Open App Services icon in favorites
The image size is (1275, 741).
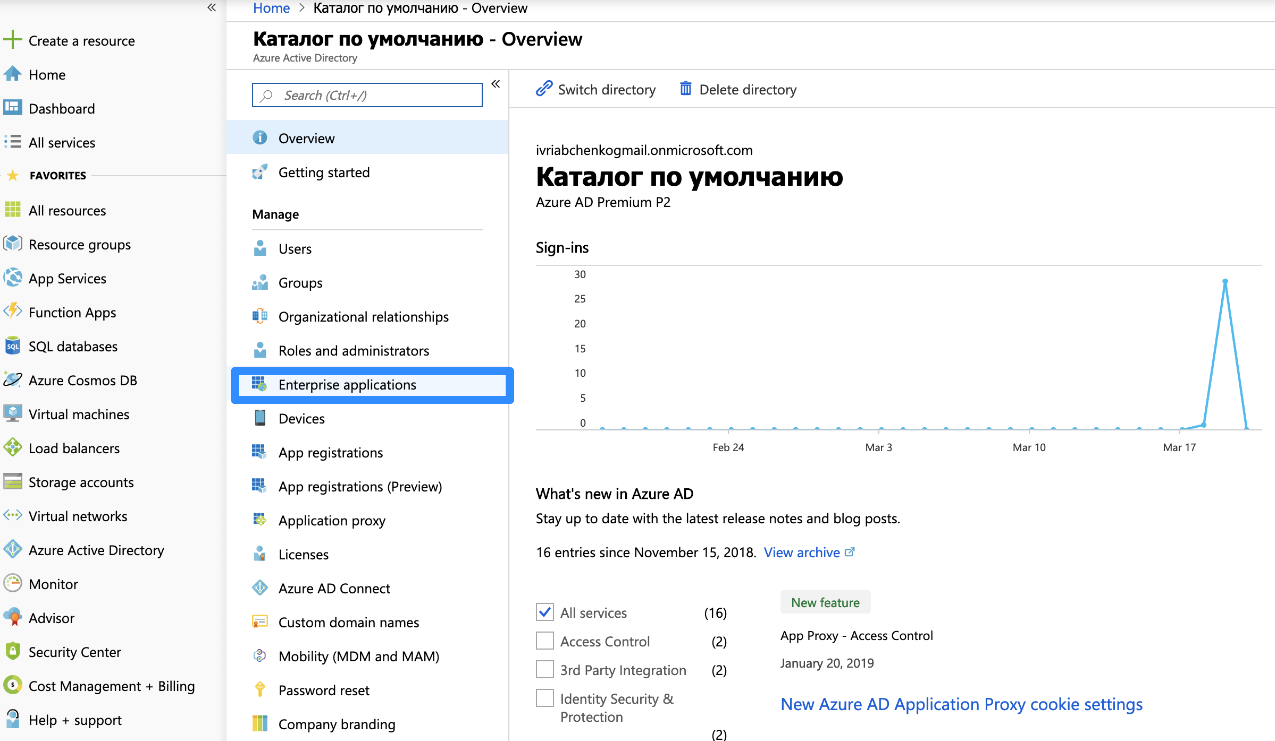click(x=12, y=278)
